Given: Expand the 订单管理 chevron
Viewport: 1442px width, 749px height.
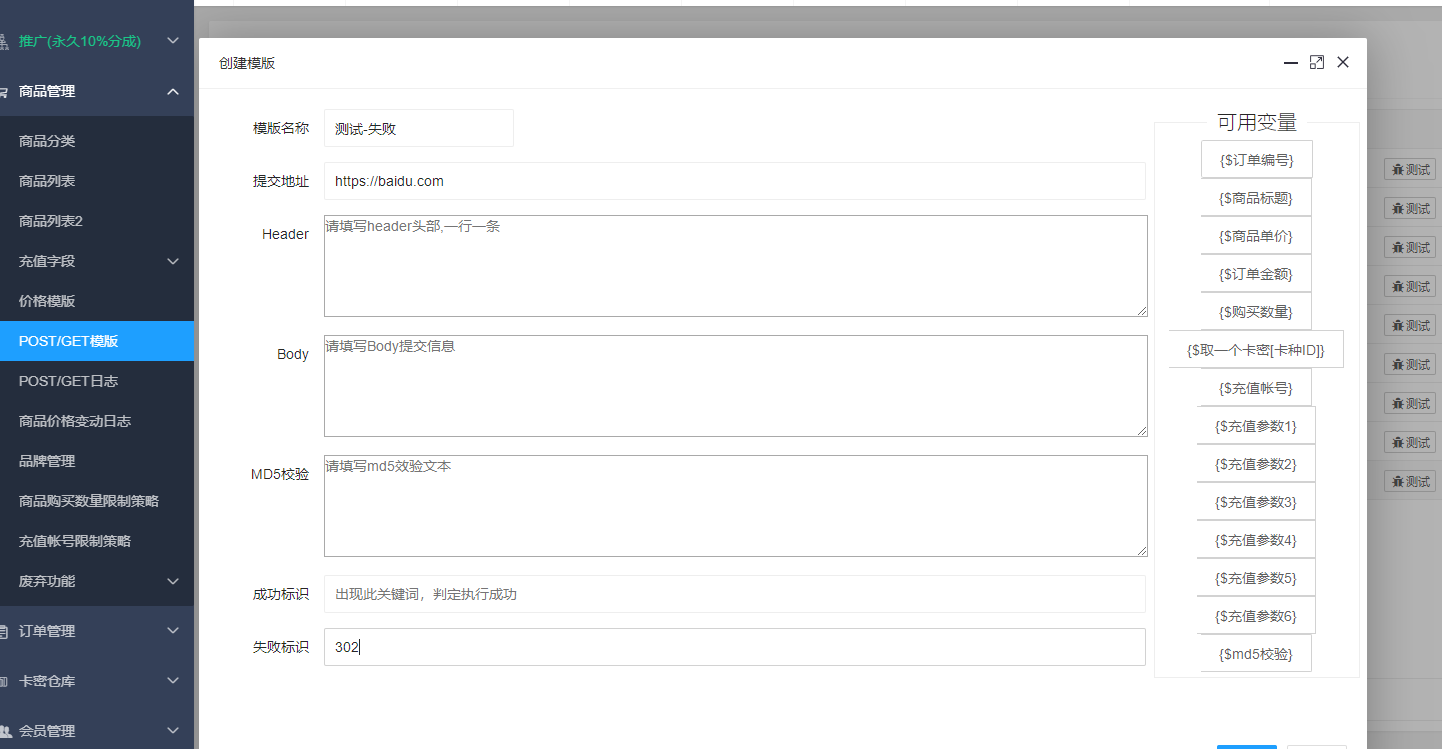Looking at the screenshot, I should (173, 631).
